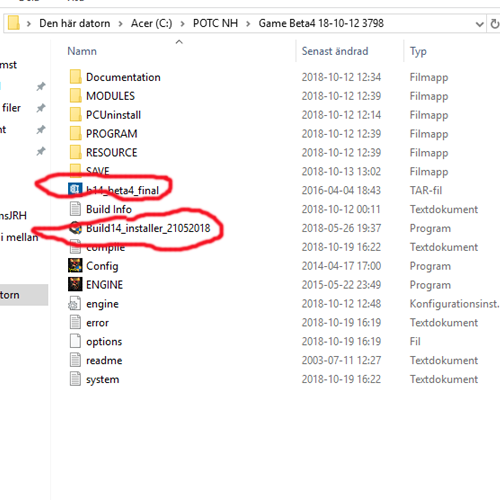500x500 pixels.
Task: Click the pin icon next to filer
Action: tap(41, 108)
